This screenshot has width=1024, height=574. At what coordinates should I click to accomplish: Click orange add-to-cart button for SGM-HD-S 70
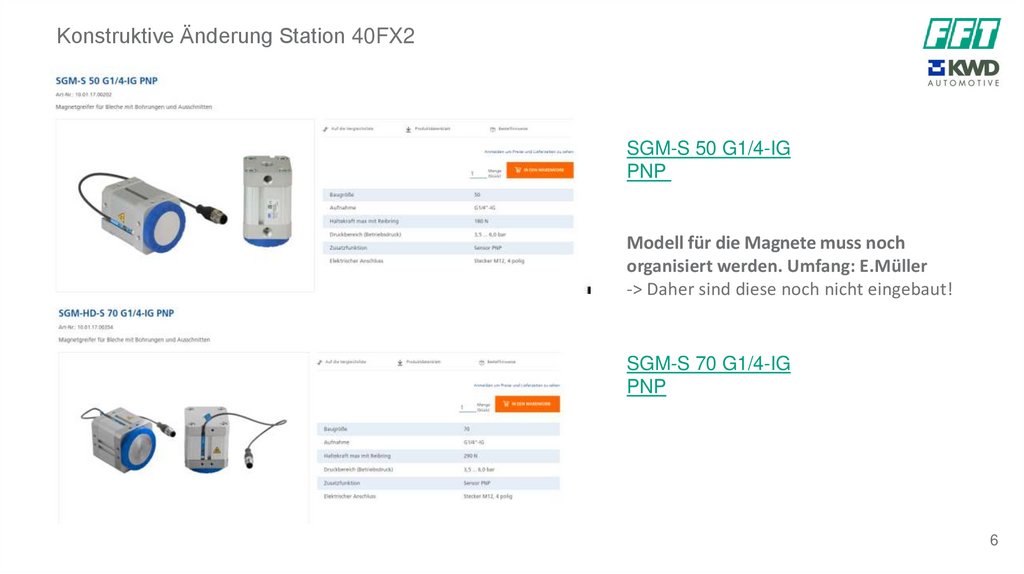[527, 404]
